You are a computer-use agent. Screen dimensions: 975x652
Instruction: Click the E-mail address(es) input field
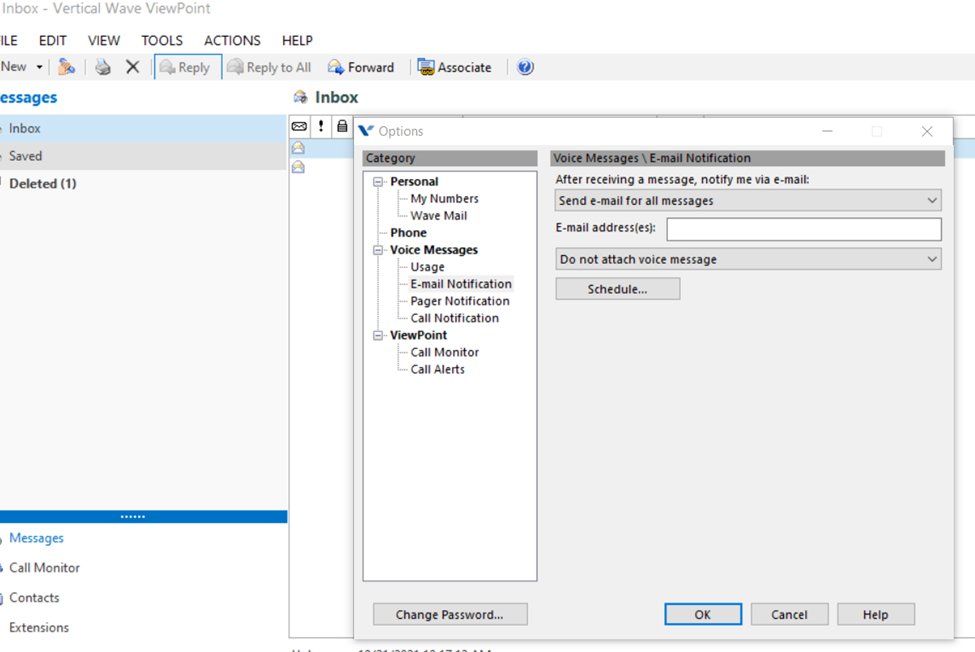click(x=803, y=229)
